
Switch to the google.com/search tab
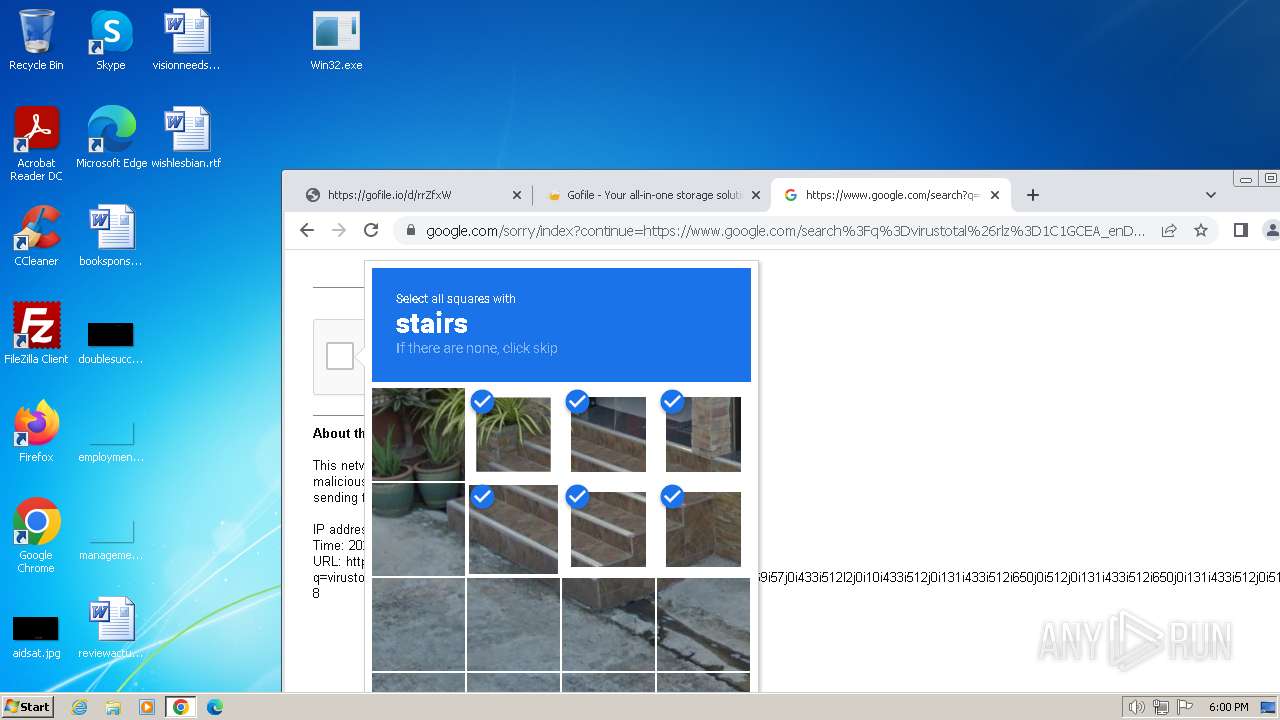[892, 195]
